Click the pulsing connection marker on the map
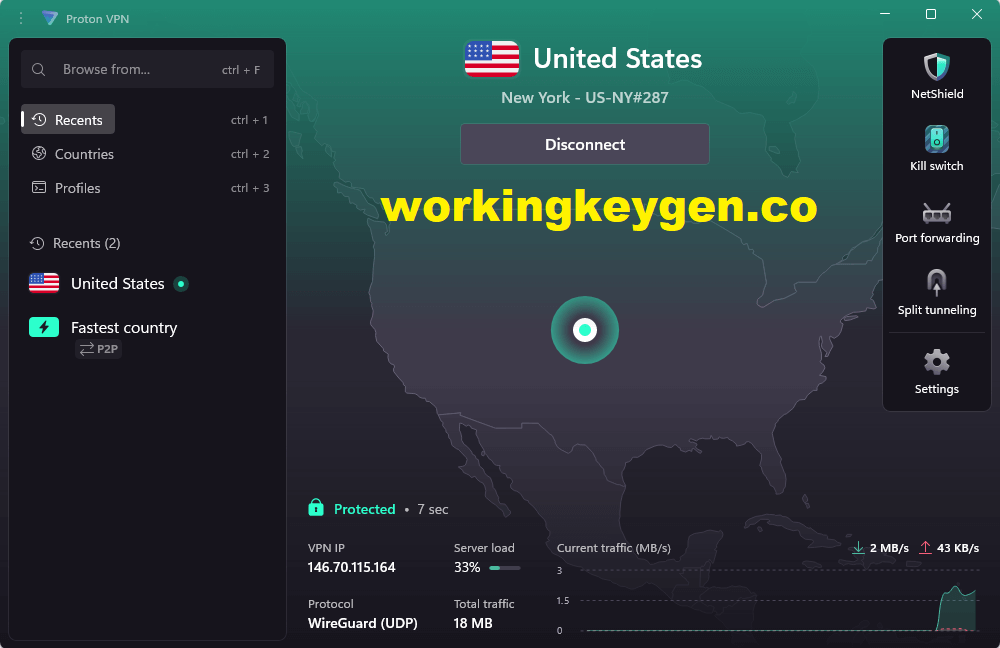1000x648 pixels. coord(584,330)
